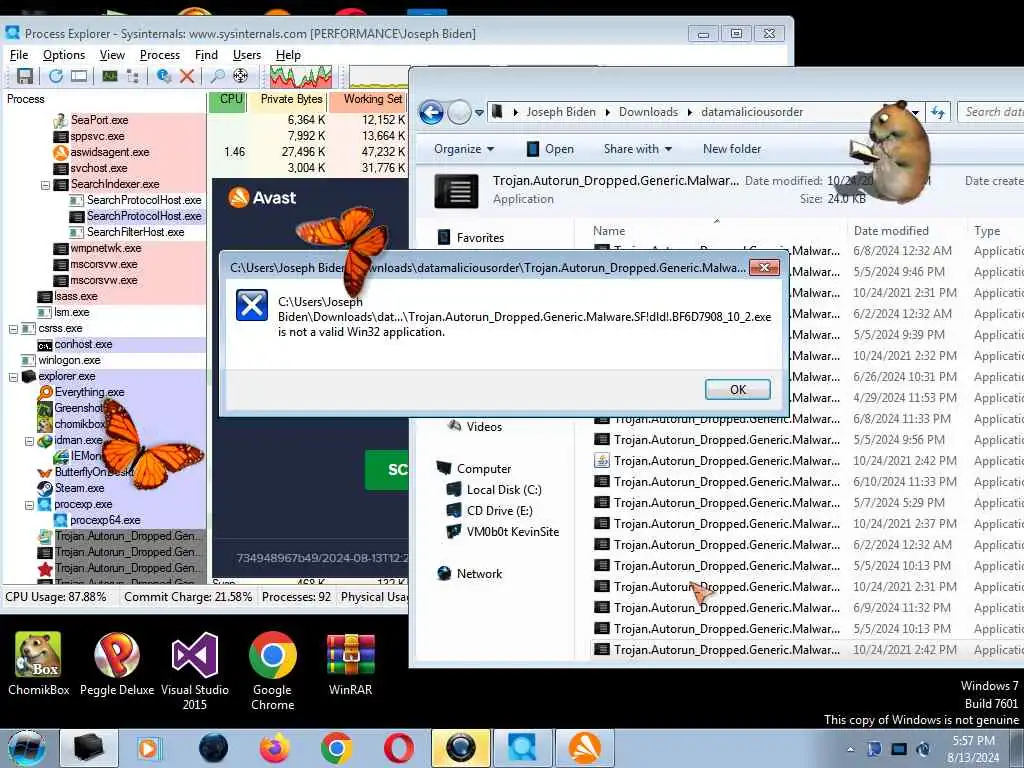1024x768 pixels.
Task: Click the Forward arrow in Explorer window
Action: pyautogui.click(x=459, y=112)
